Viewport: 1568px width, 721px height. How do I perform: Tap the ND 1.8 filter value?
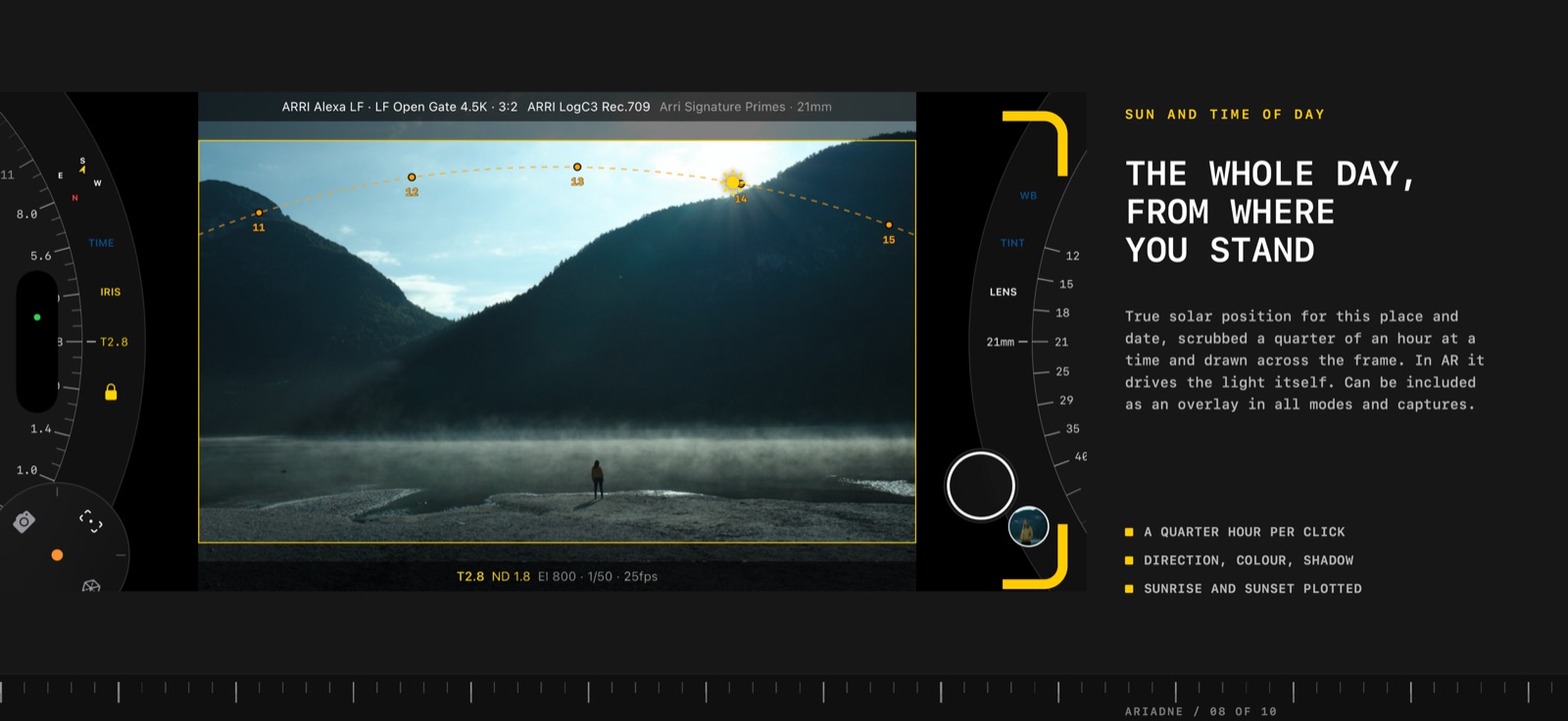click(511, 576)
